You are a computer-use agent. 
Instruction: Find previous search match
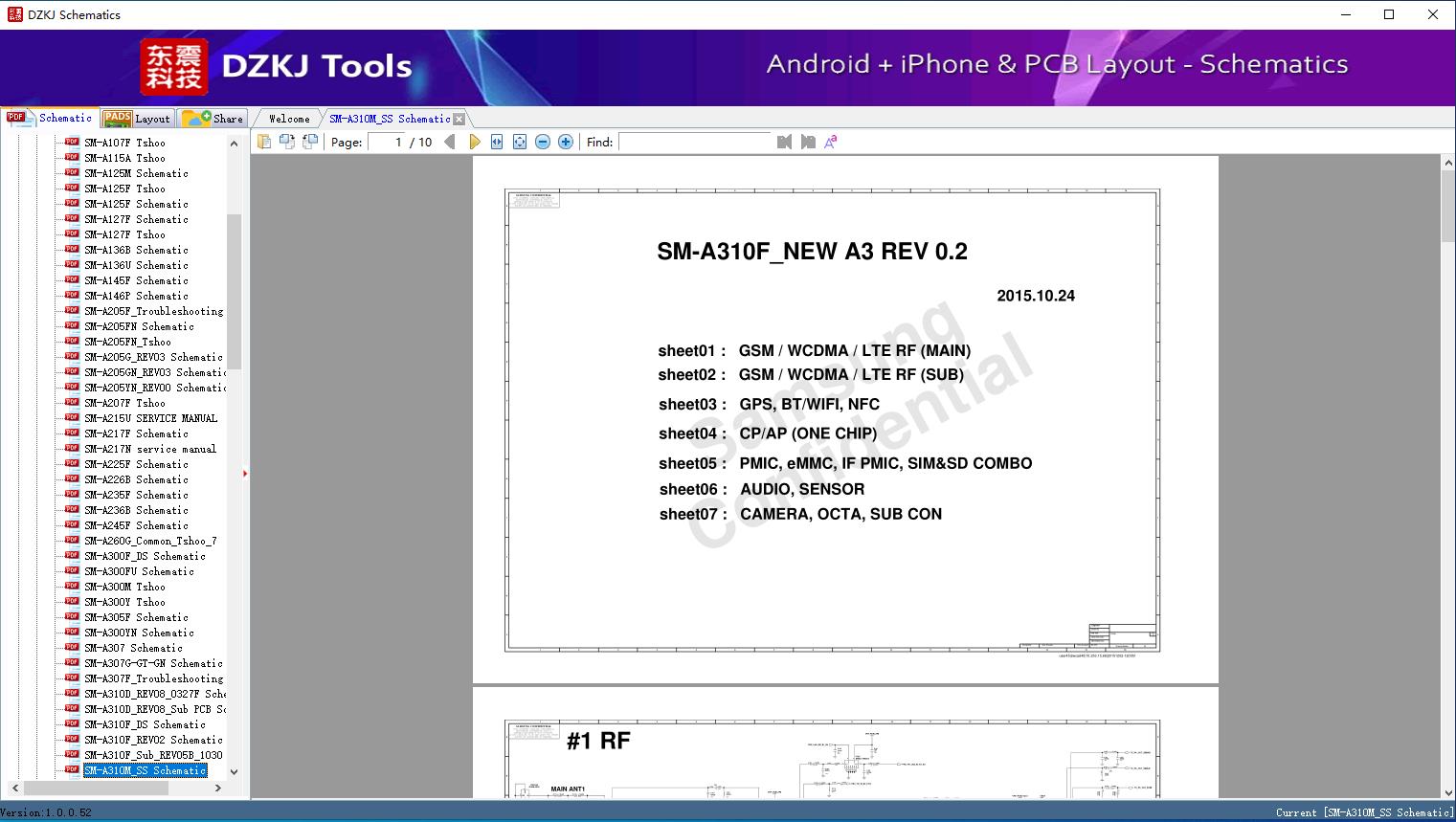pos(785,142)
